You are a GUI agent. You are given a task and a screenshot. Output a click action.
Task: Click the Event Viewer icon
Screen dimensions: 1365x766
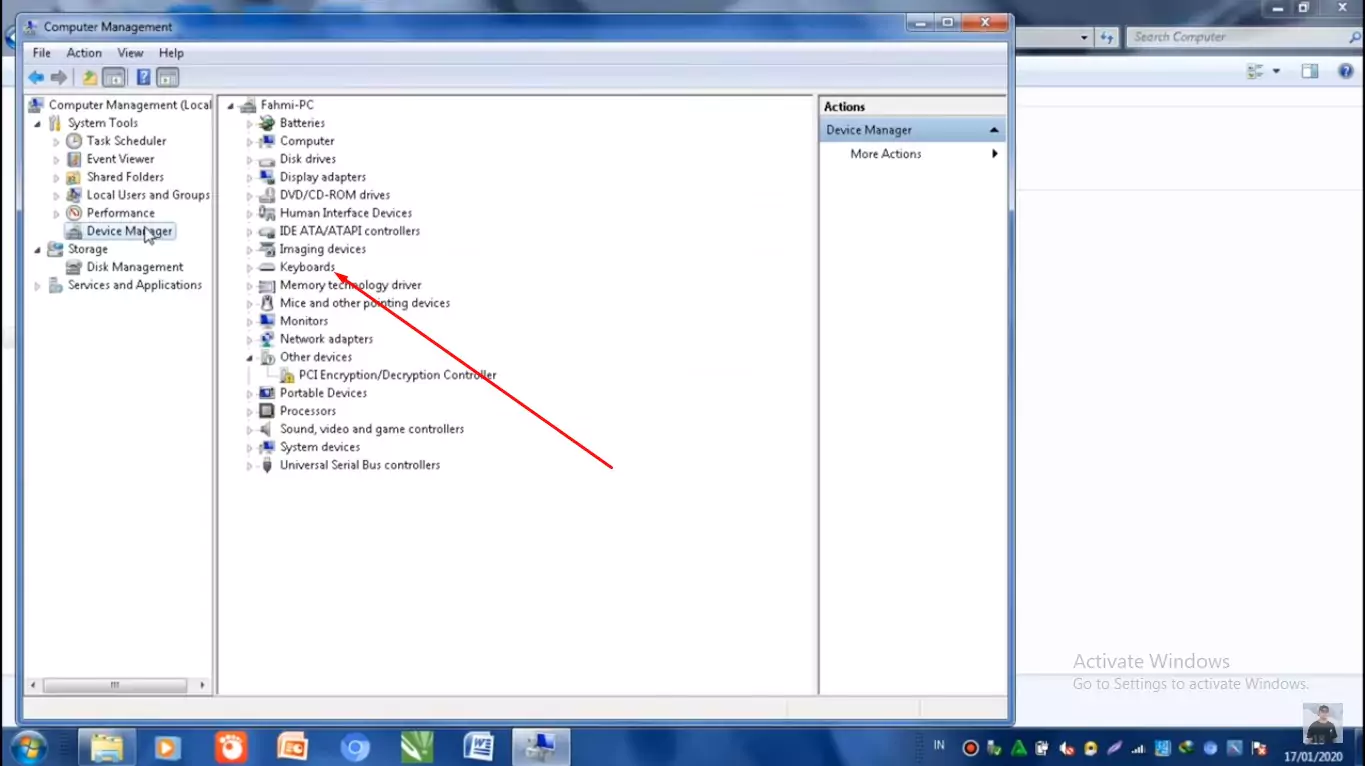click(74, 159)
